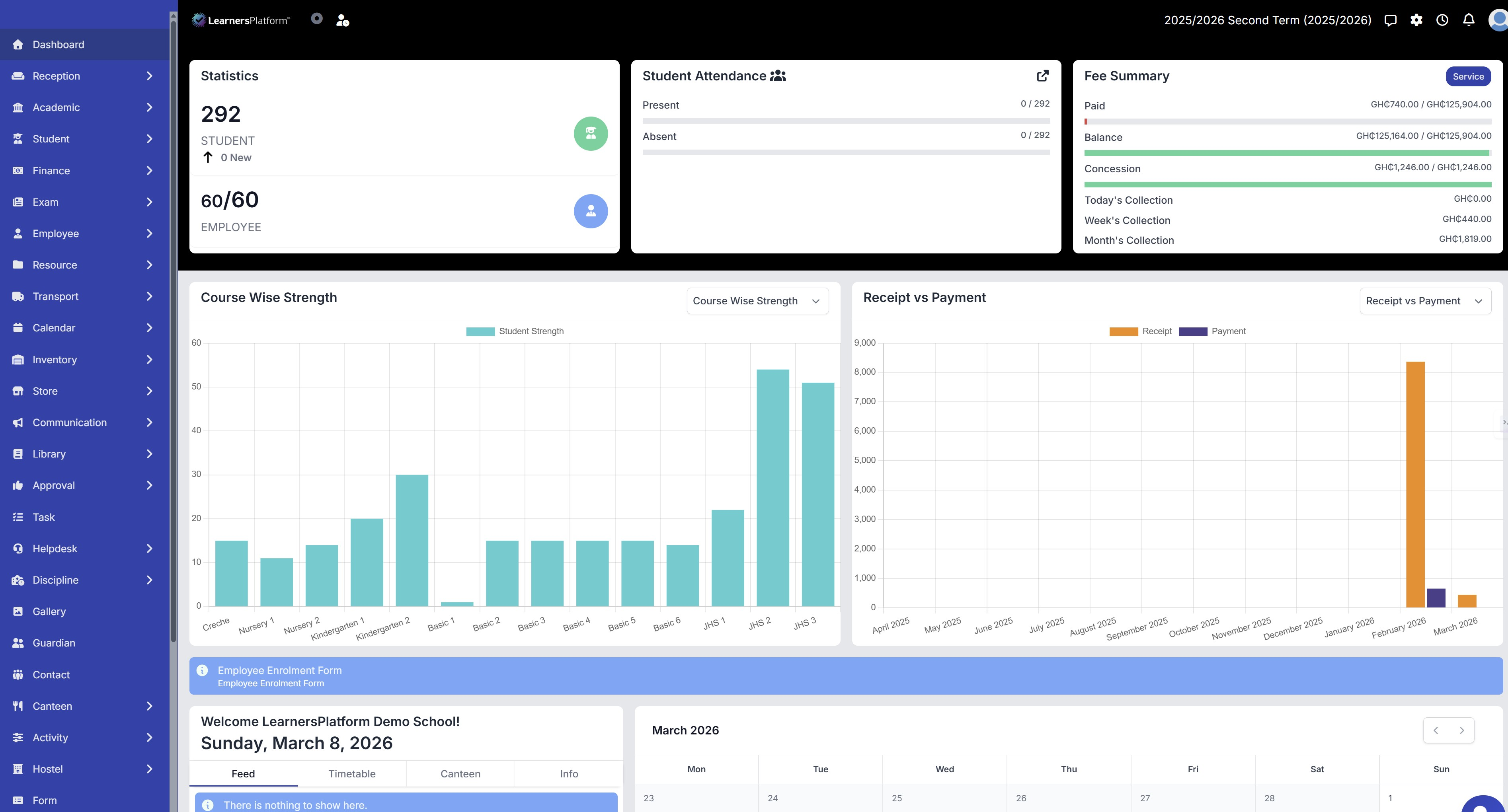
Task: Go to next month in the March 2026 calendar
Action: (x=1462, y=730)
